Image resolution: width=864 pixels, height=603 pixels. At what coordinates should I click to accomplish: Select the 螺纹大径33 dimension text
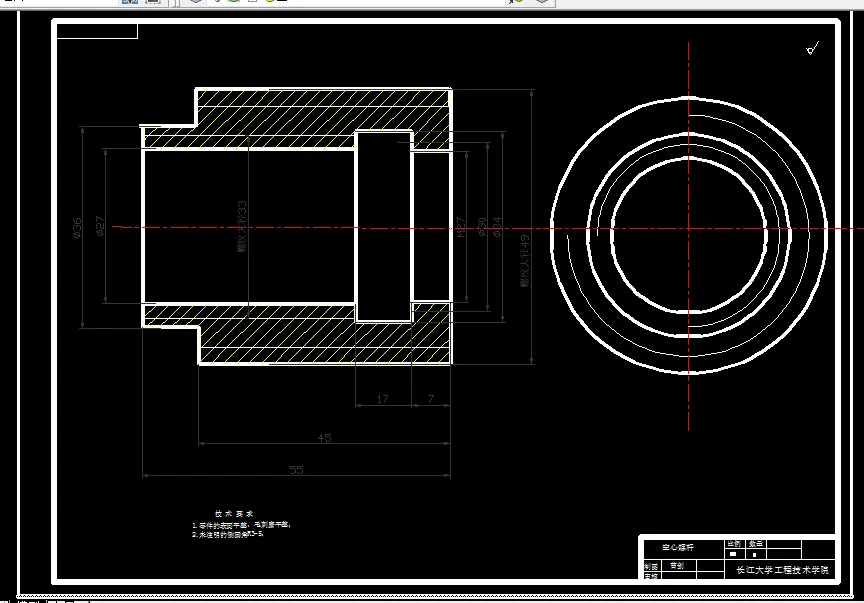(242, 227)
